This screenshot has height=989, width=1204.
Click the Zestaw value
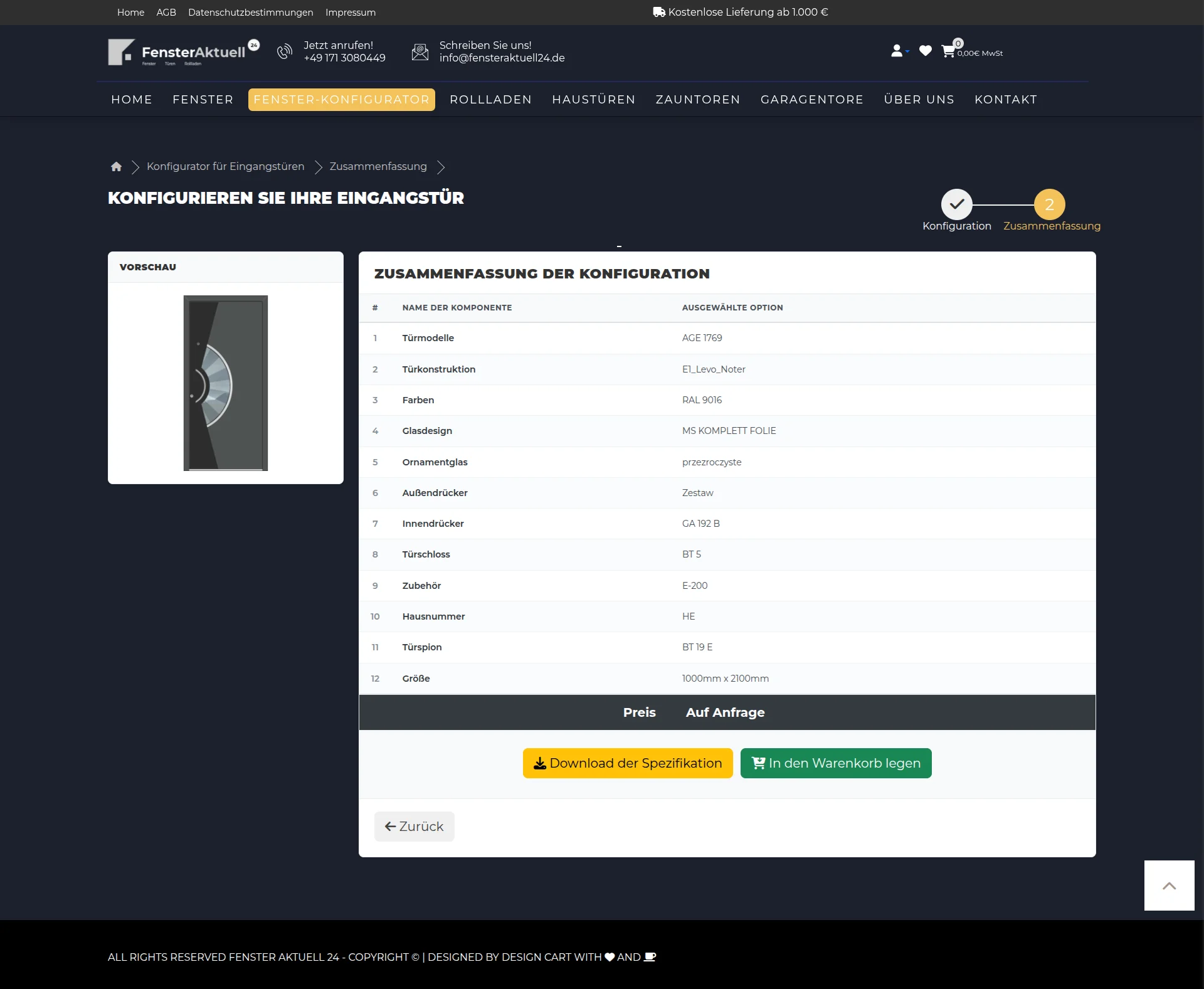tap(698, 493)
